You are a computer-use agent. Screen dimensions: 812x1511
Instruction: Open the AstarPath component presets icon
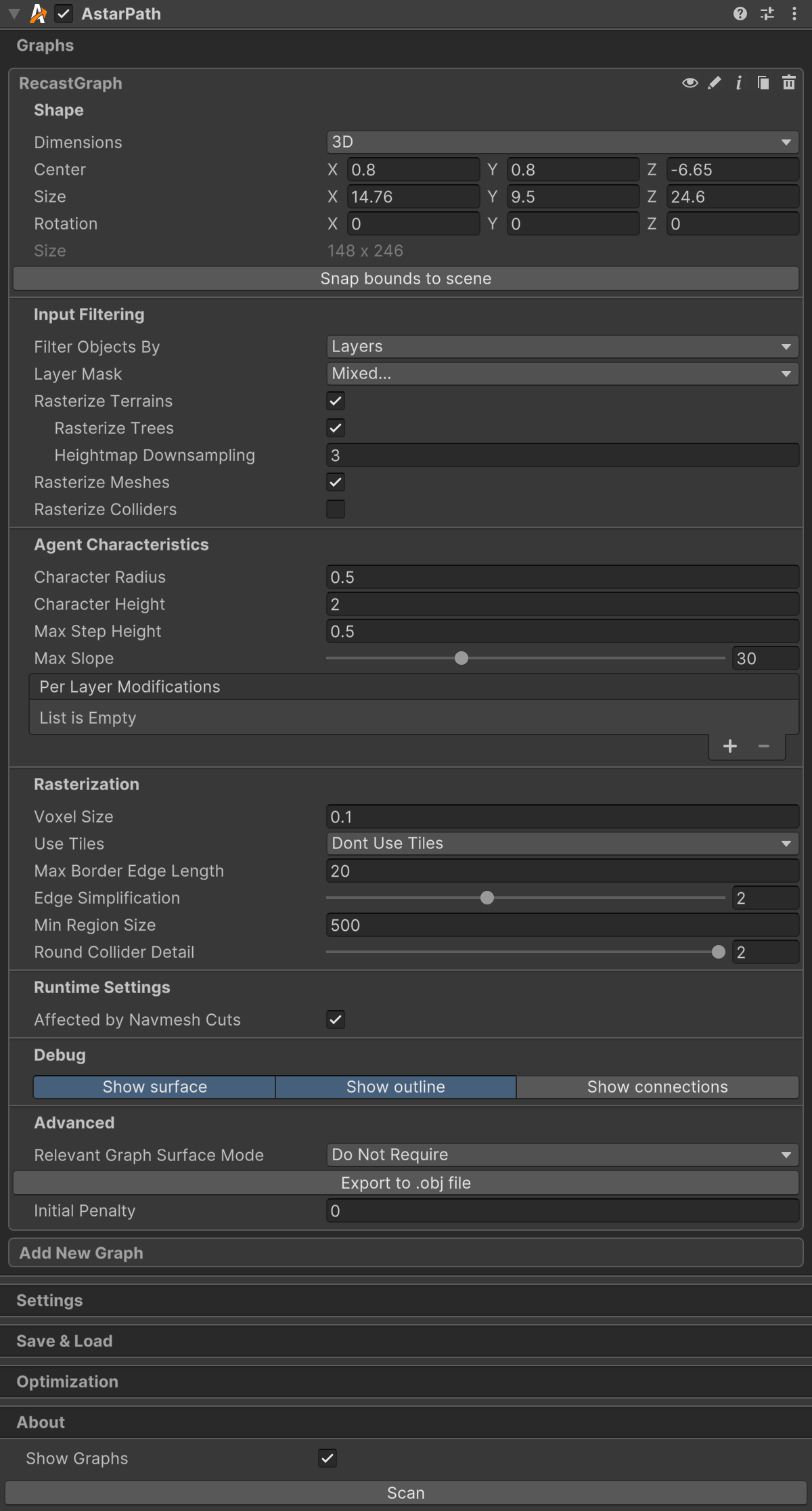point(767,14)
